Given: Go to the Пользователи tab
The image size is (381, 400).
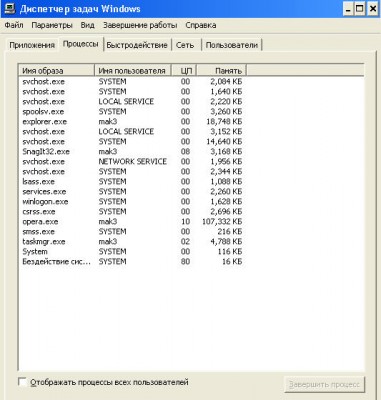Looking at the screenshot, I should (232, 45).
